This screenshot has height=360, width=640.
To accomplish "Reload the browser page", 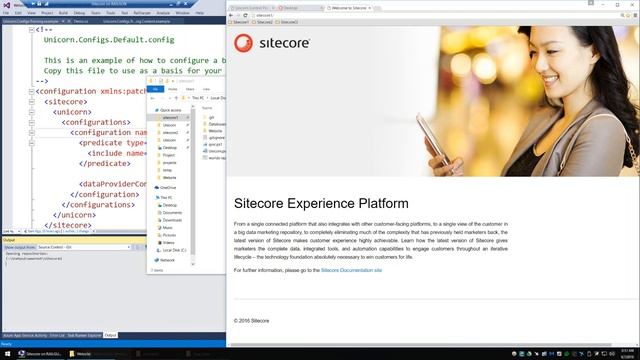I will click(245, 15).
